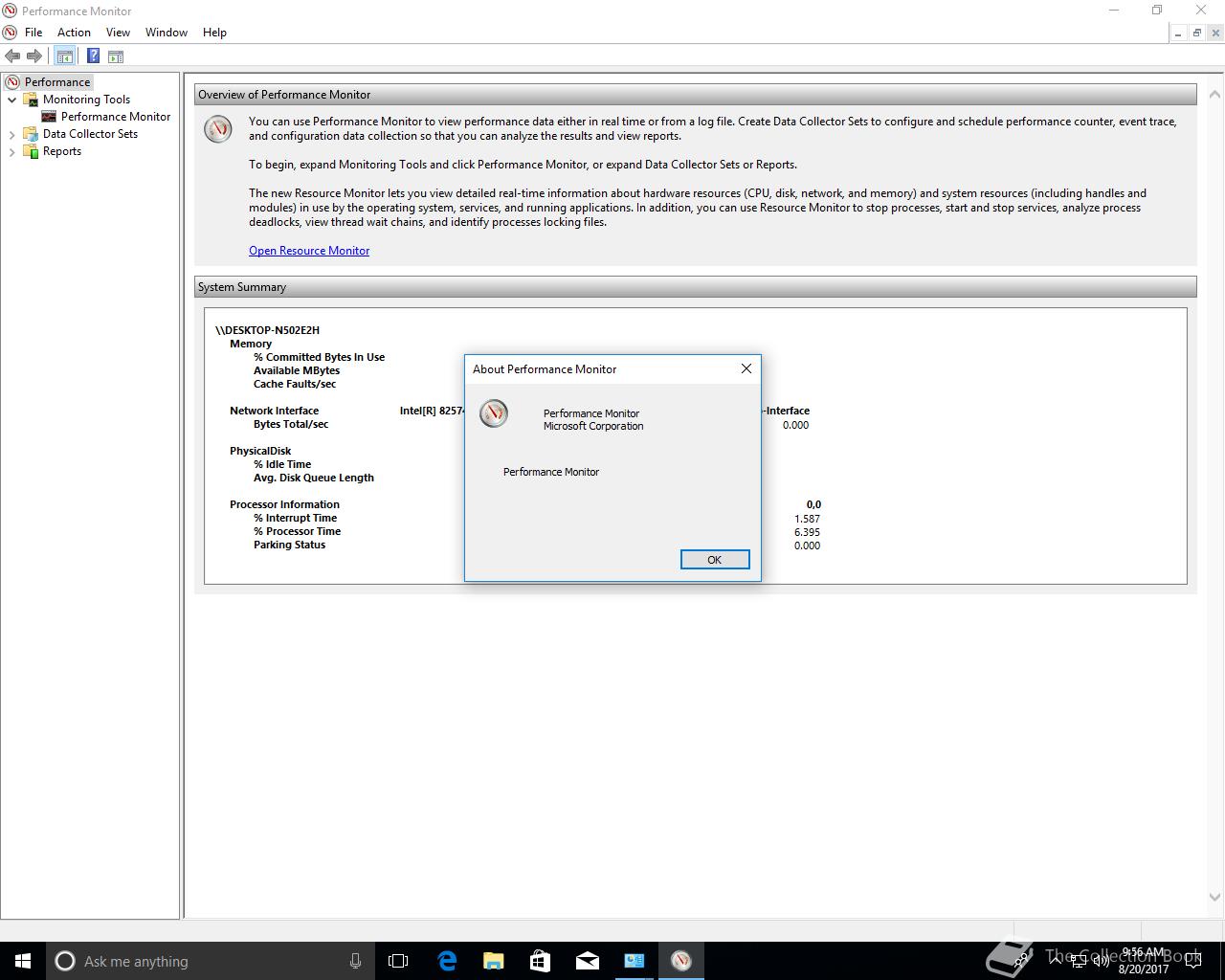The image size is (1225, 980).
Task: Click the % Idle Time counter
Action: pos(282,464)
